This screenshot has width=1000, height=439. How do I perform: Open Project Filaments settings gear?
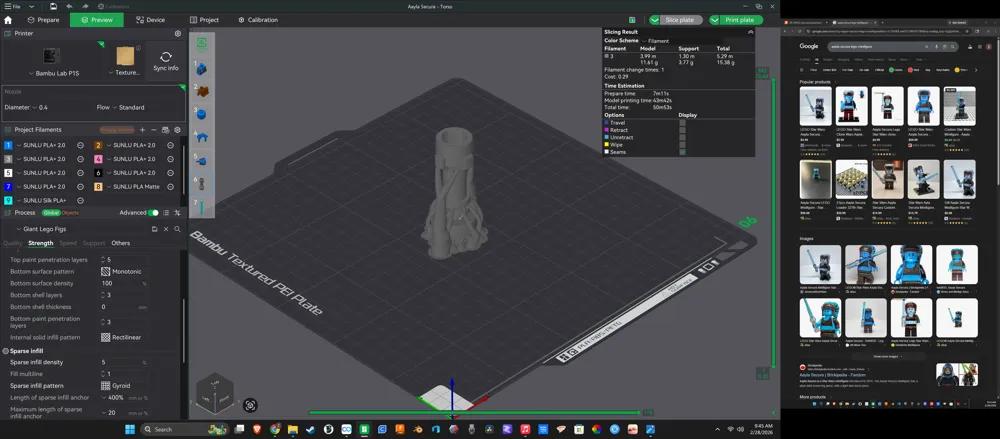177,130
